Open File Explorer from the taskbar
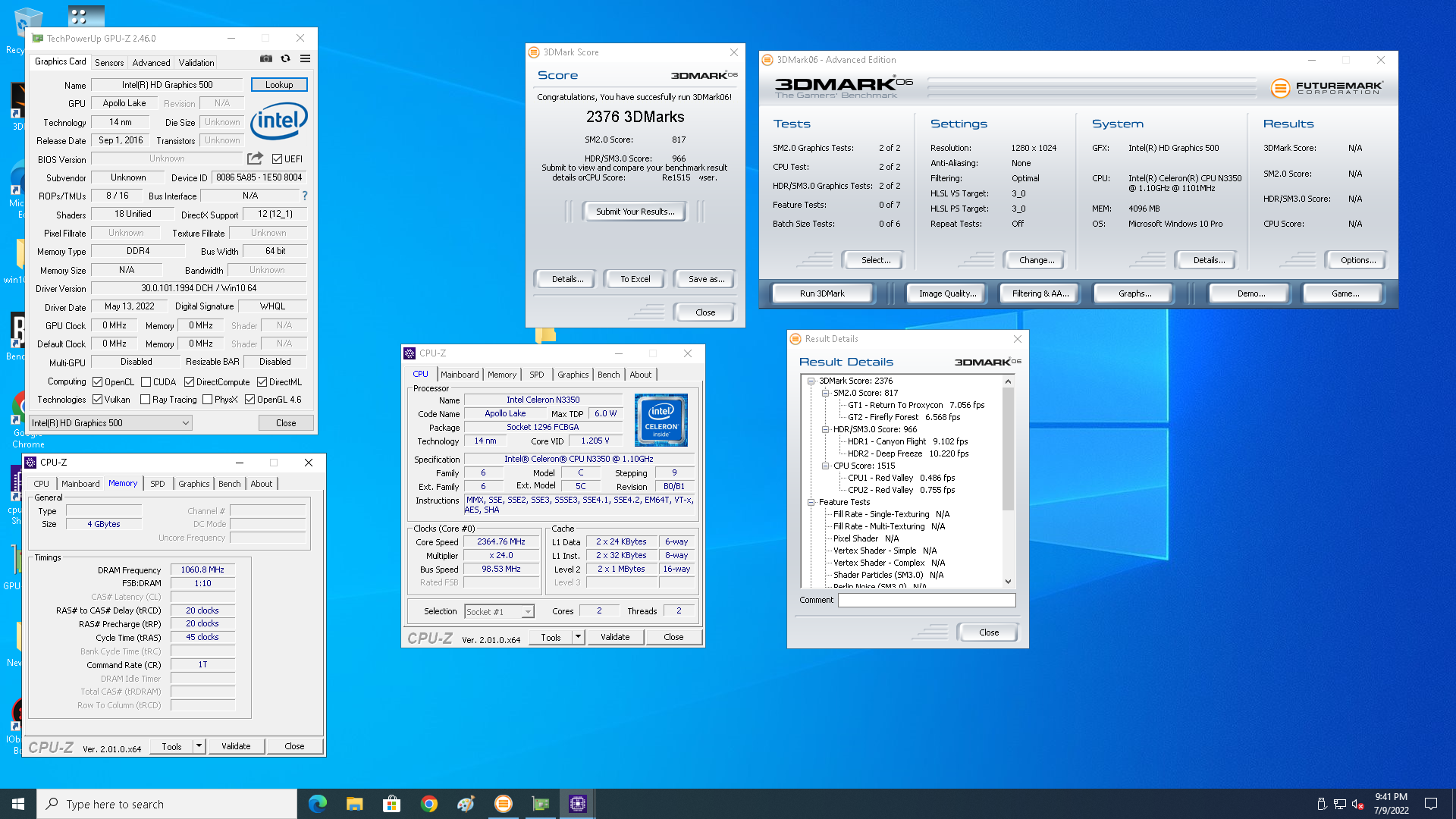 355,804
